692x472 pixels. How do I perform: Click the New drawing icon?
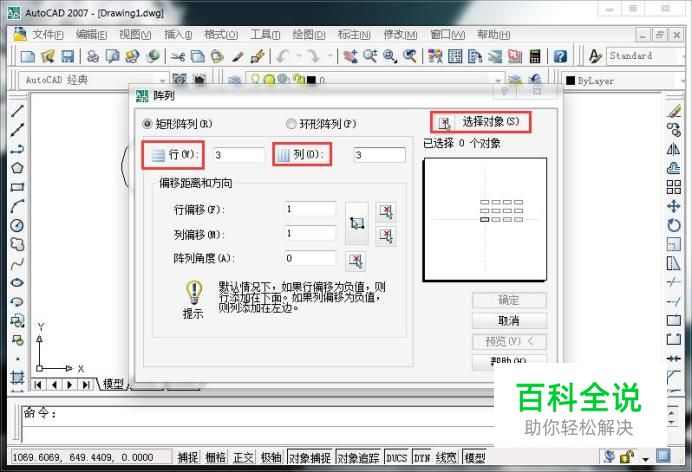pyautogui.click(x=28, y=56)
